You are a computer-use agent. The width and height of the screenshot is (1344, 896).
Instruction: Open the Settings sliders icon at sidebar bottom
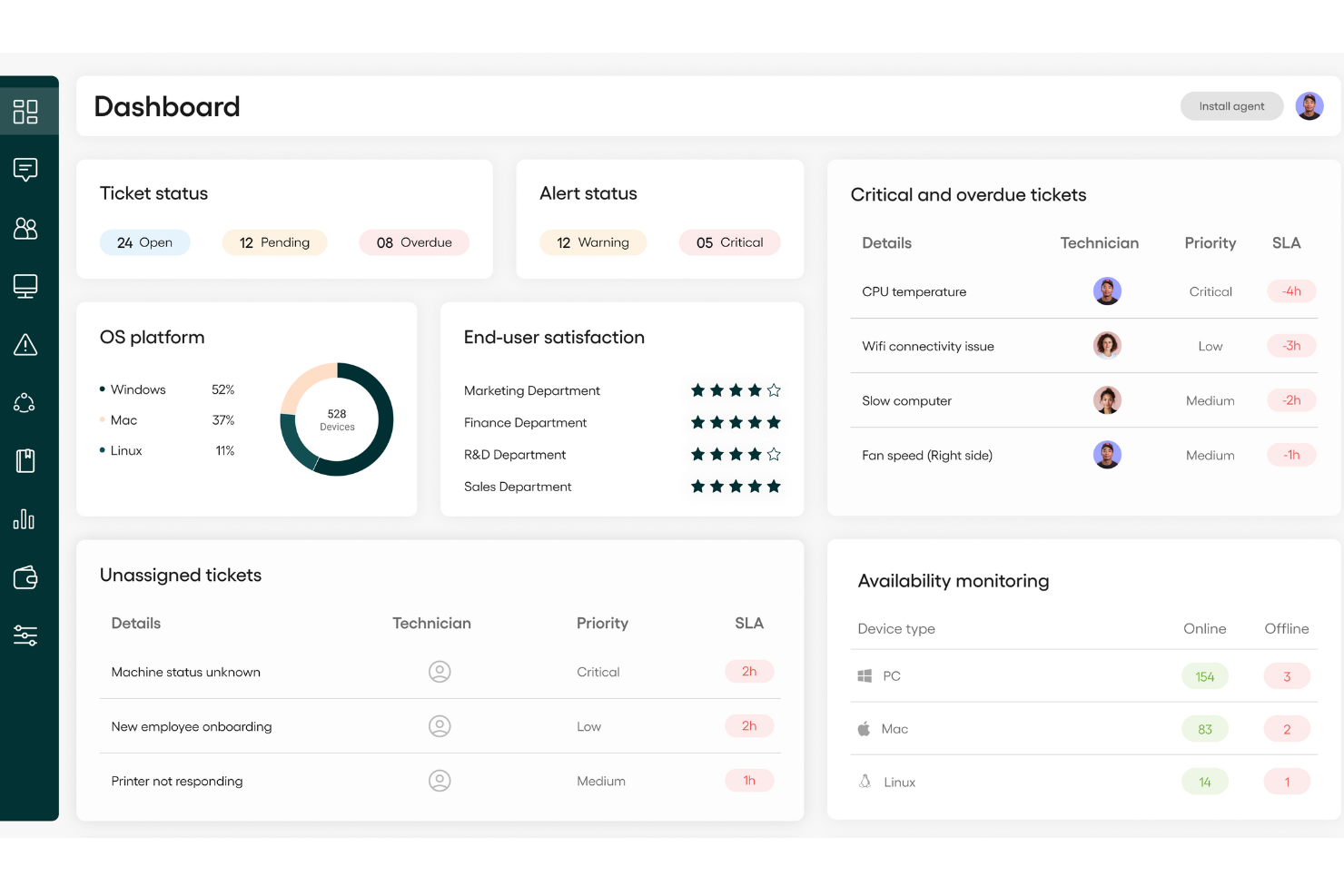pyautogui.click(x=25, y=635)
